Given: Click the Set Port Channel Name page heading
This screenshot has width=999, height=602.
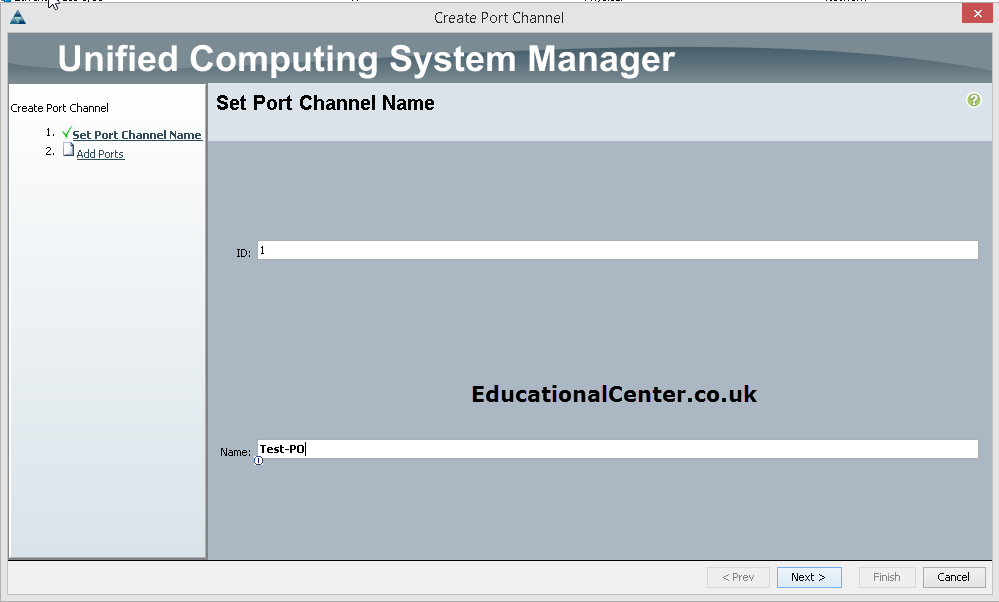Looking at the screenshot, I should click(x=325, y=103).
